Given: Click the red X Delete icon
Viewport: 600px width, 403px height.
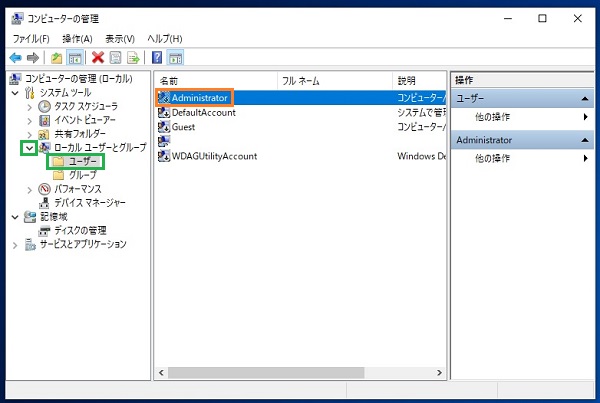Looking at the screenshot, I should (x=98, y=58).
